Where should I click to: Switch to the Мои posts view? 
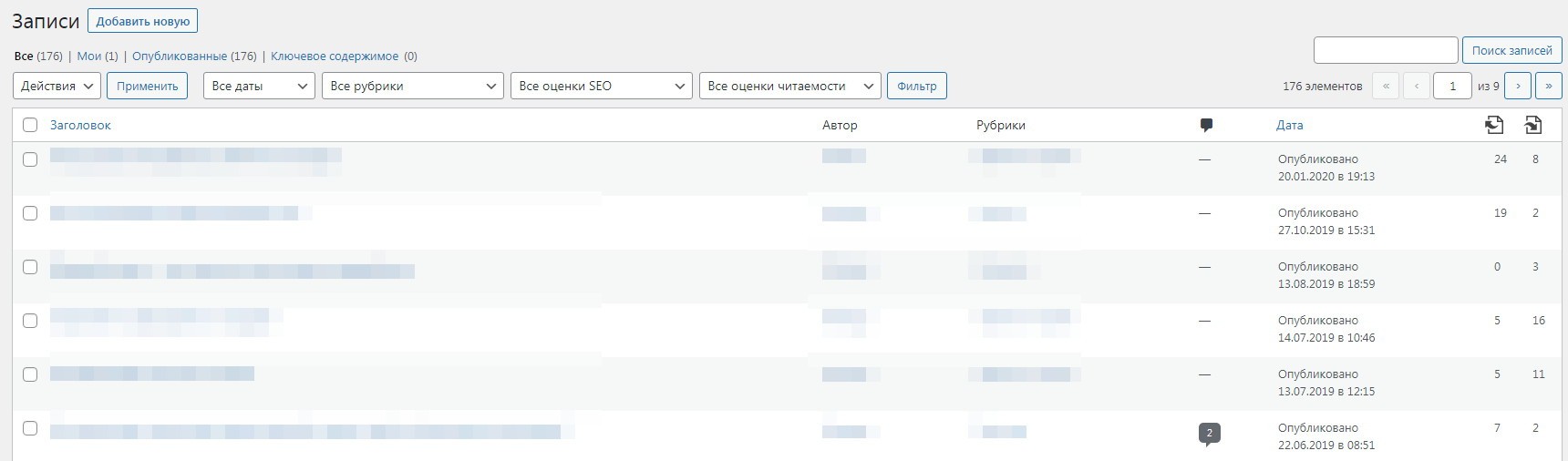point(89,56)
